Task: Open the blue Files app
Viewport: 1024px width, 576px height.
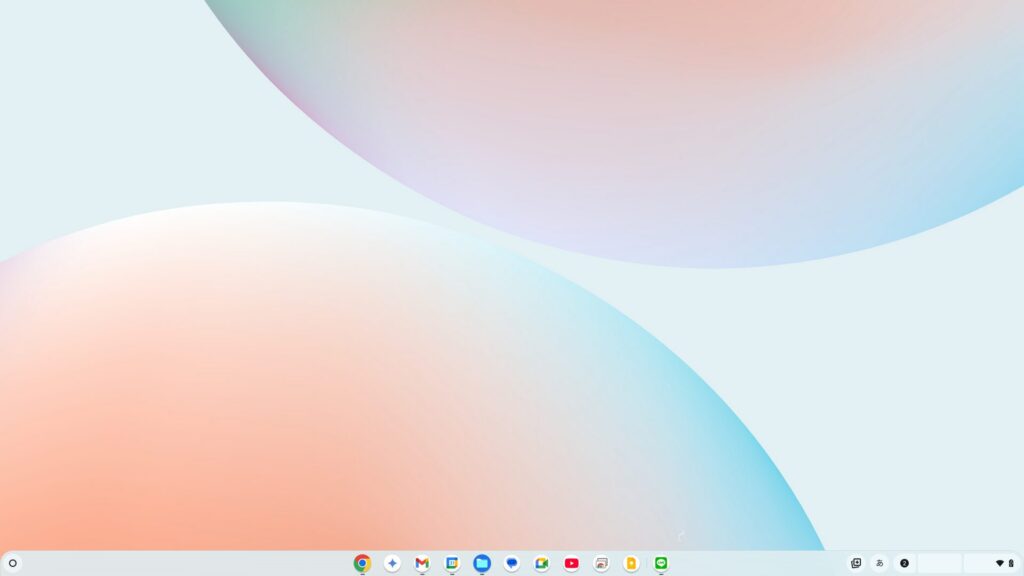Action: pyautogui.click(x=482, y=563)
